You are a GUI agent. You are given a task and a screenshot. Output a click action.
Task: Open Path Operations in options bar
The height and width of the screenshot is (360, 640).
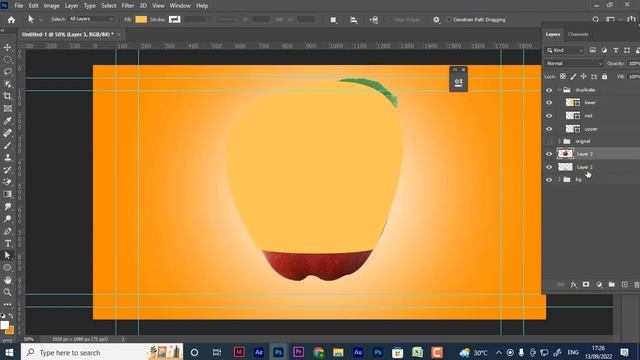pyautogui.click(x=333, y=20)
